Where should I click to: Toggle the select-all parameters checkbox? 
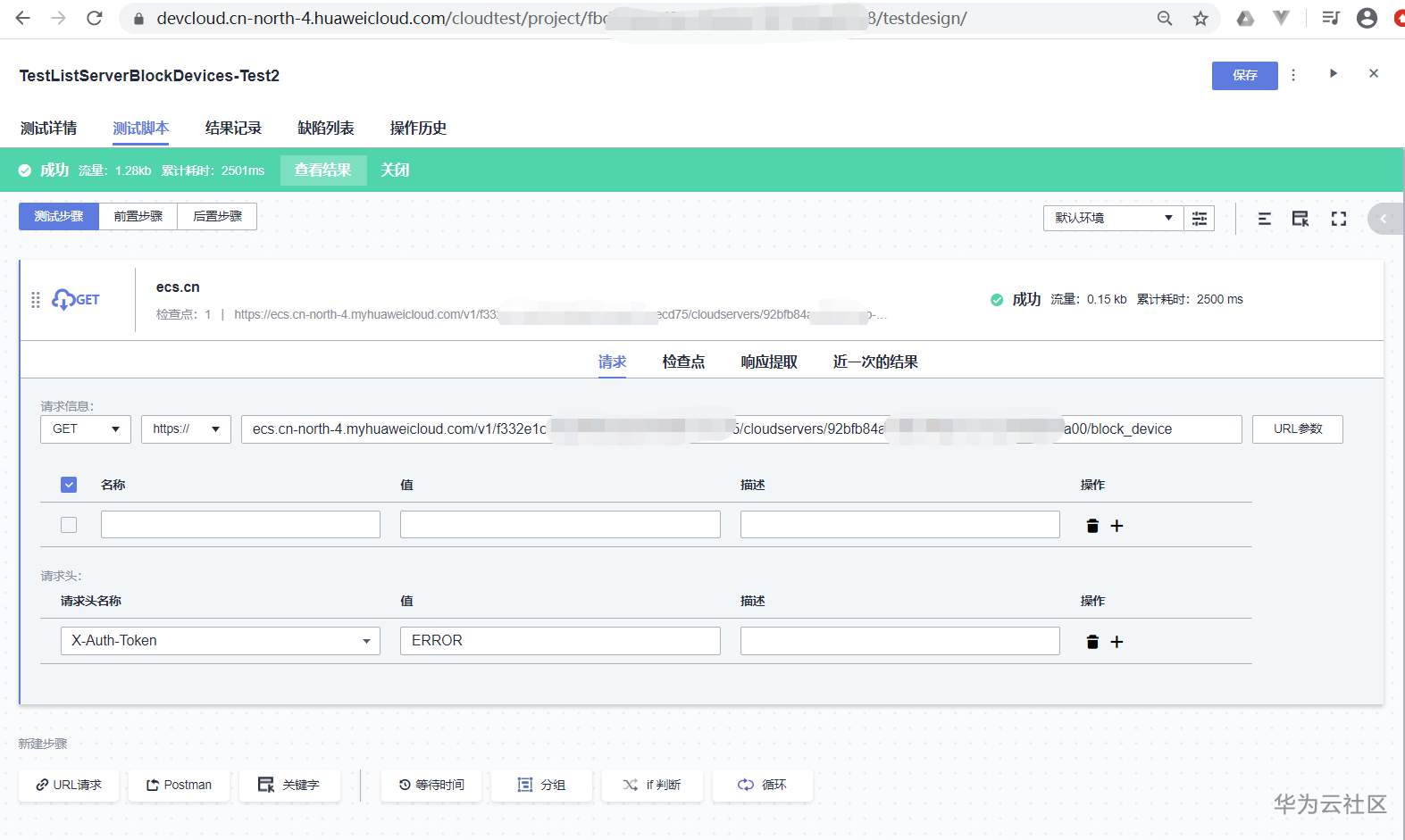(x=69, y=485)
